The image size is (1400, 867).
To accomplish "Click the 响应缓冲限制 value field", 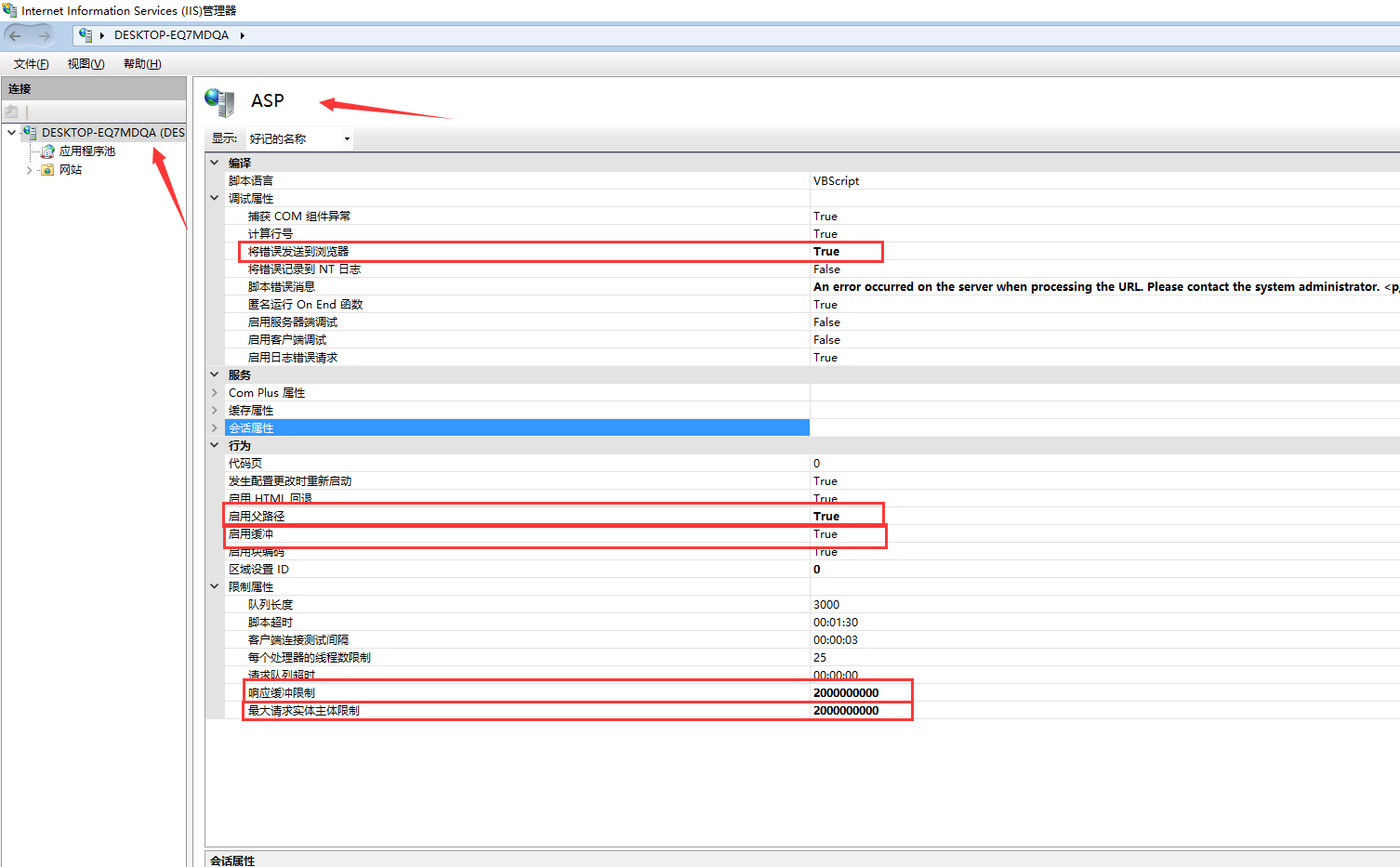I will (x=846, y=693).
